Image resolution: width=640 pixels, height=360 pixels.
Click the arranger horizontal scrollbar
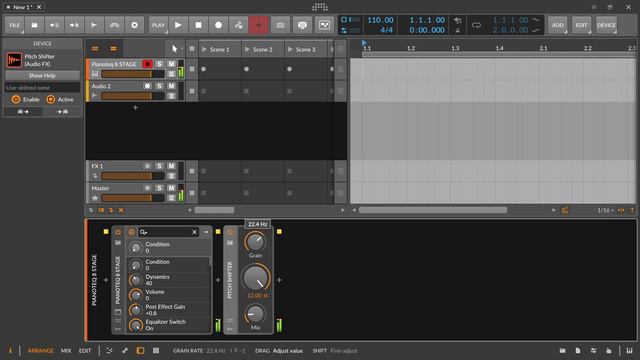point(433,210)
